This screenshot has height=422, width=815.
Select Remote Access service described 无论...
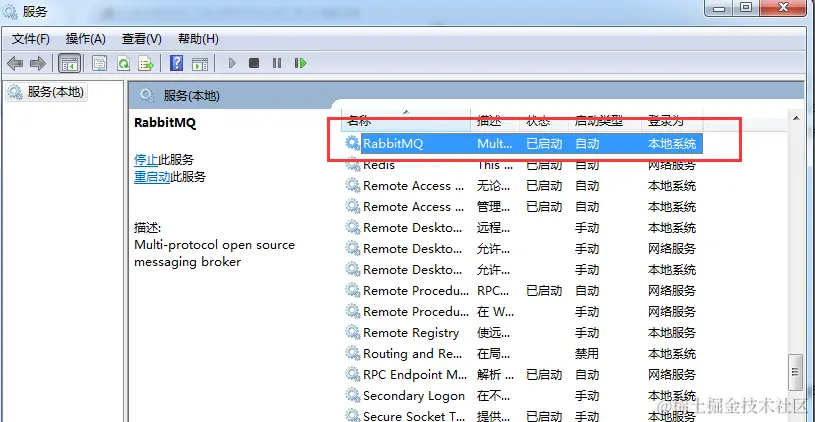tap(523, 186)
